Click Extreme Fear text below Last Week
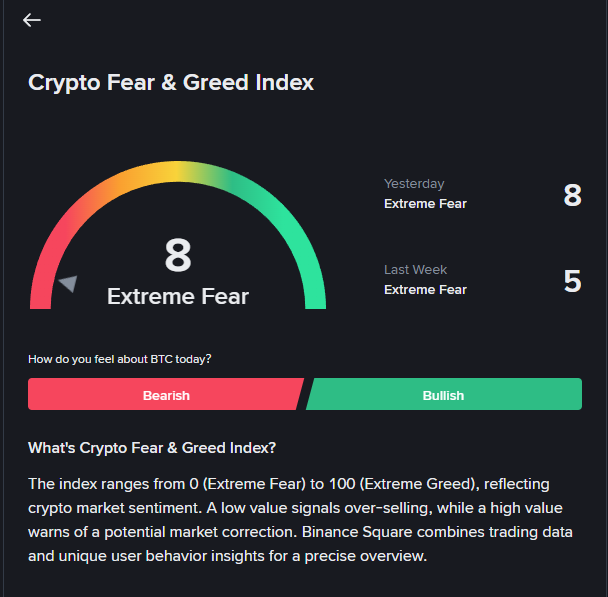 pos(425,290)
